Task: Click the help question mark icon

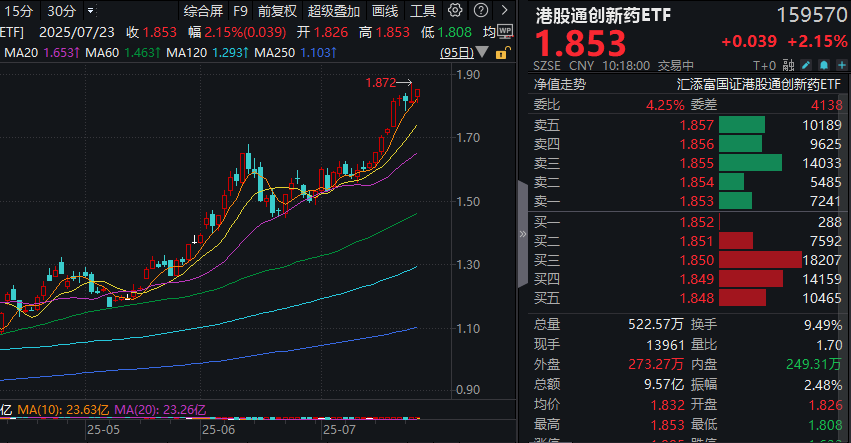Action: tap(482, 12)
